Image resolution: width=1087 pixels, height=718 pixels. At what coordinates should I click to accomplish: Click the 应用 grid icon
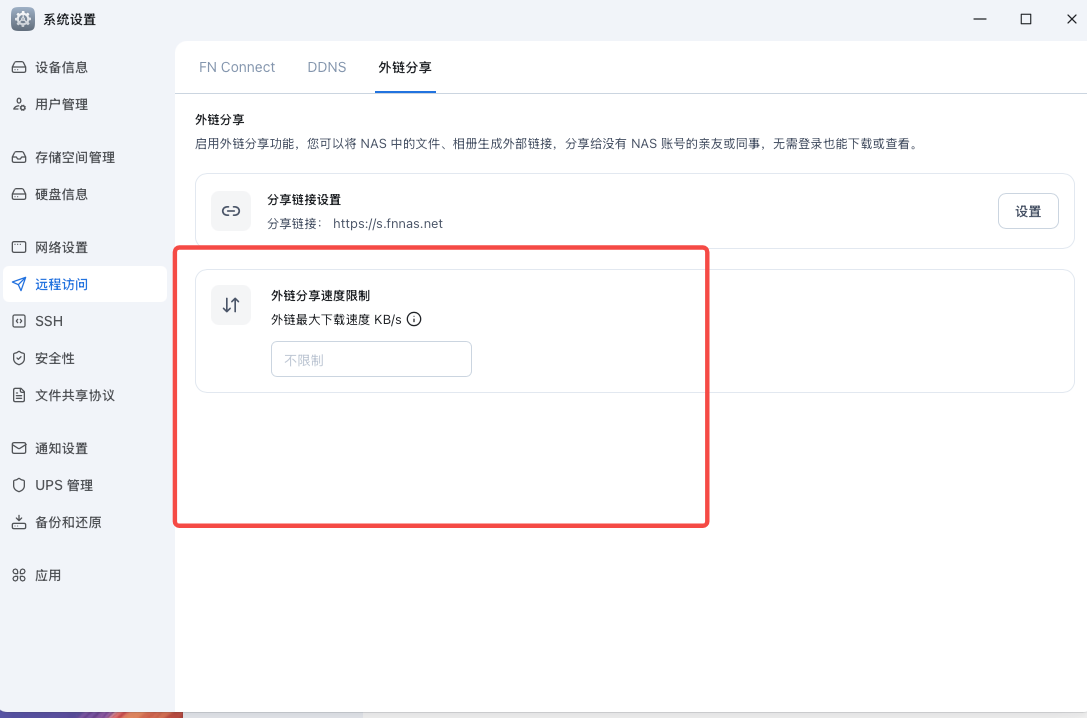19,575
